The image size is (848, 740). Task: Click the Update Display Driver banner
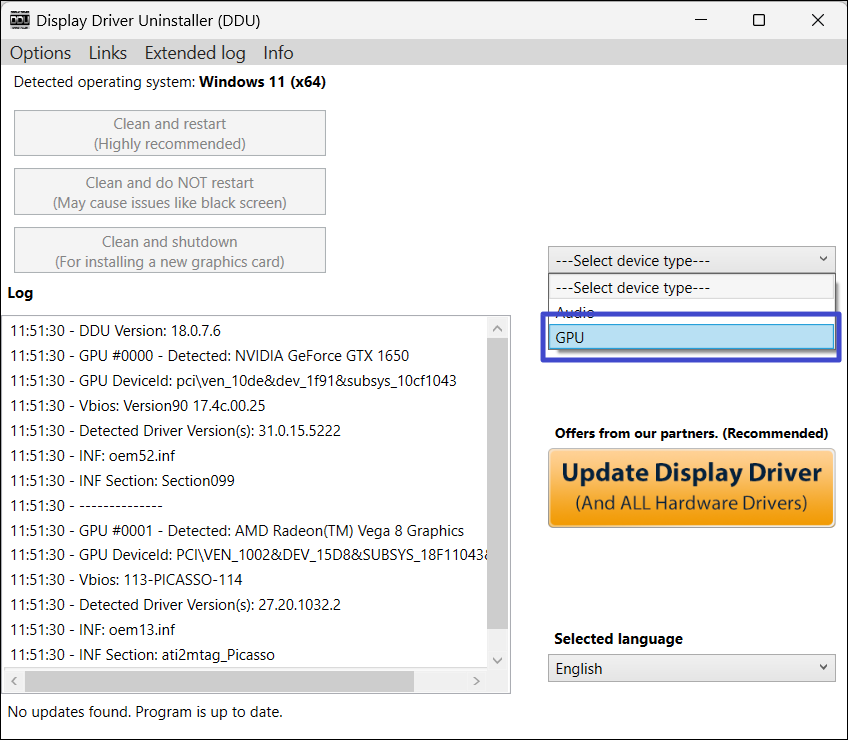[x=691, y=487]
